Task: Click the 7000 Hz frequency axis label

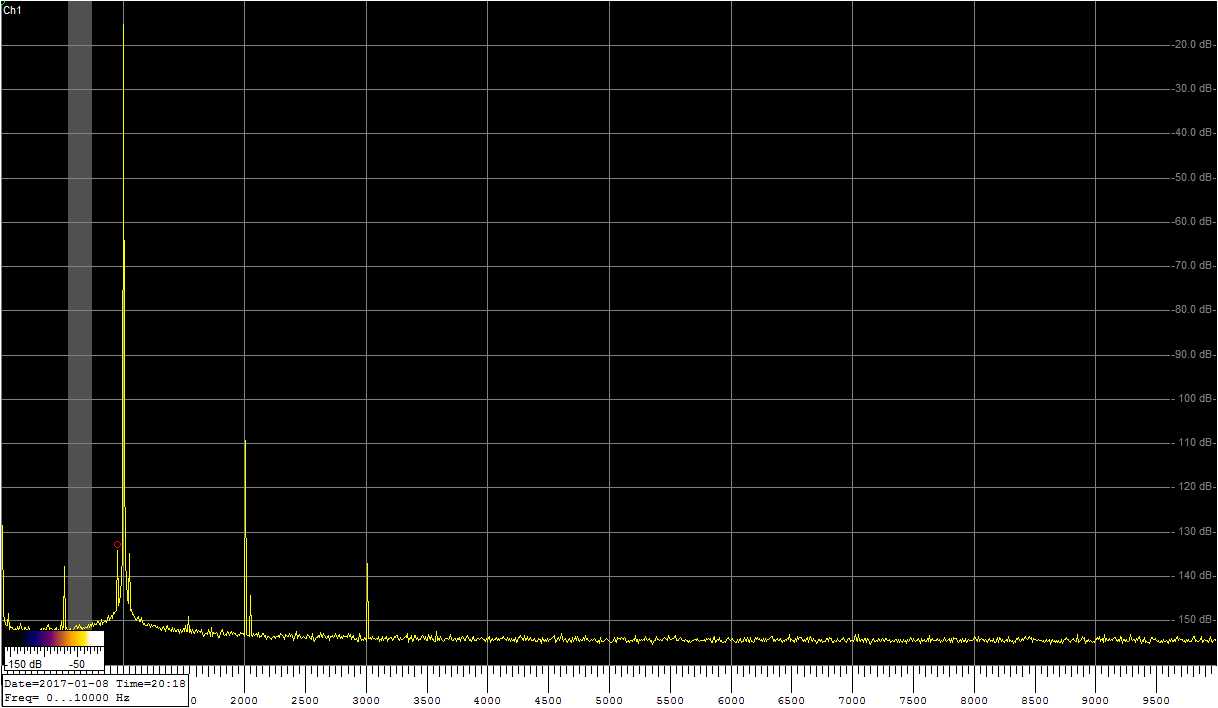Action: click(x=853, y=701)
